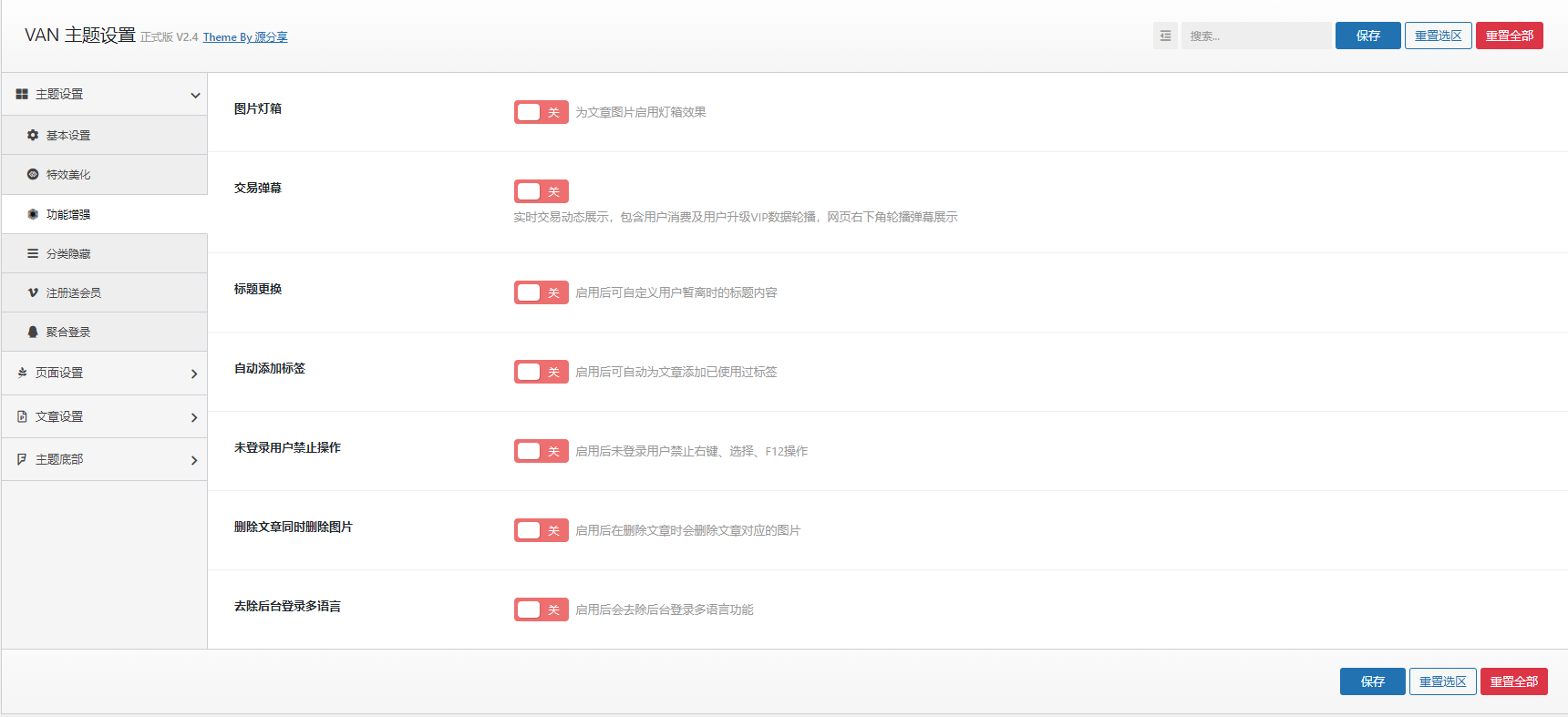This screenshot has width=1568, height=717.
Task: Turn on the 标题更换 switch
Action: pos(542,292)
